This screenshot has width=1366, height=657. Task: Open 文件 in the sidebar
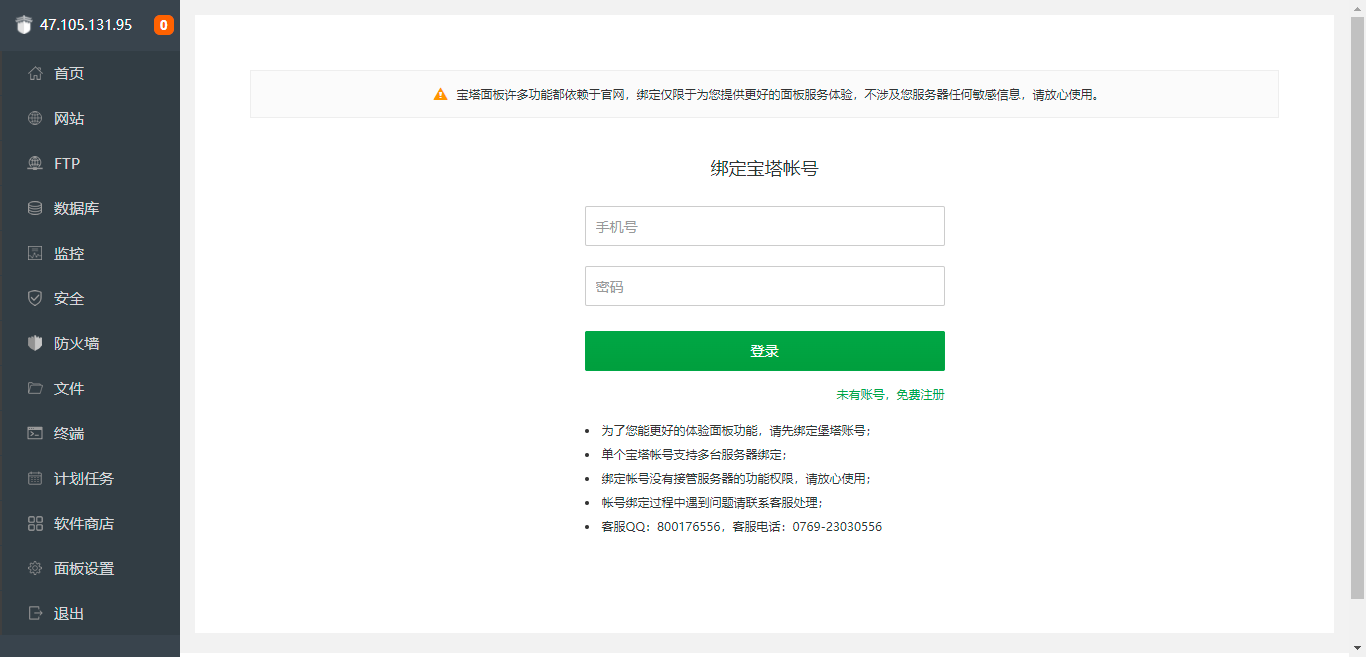(90, 388)
